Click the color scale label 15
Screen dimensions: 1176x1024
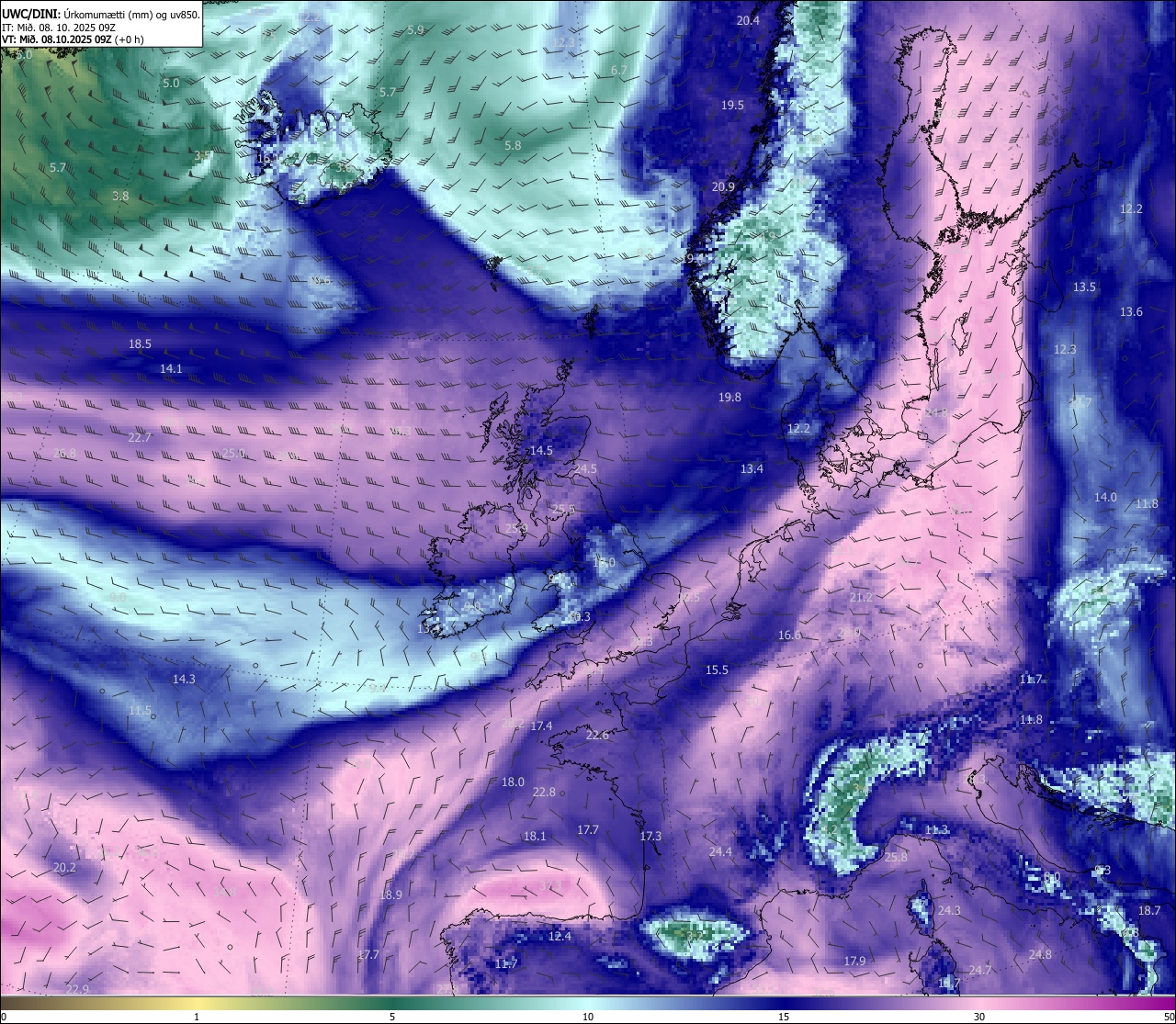[783, 1016]
